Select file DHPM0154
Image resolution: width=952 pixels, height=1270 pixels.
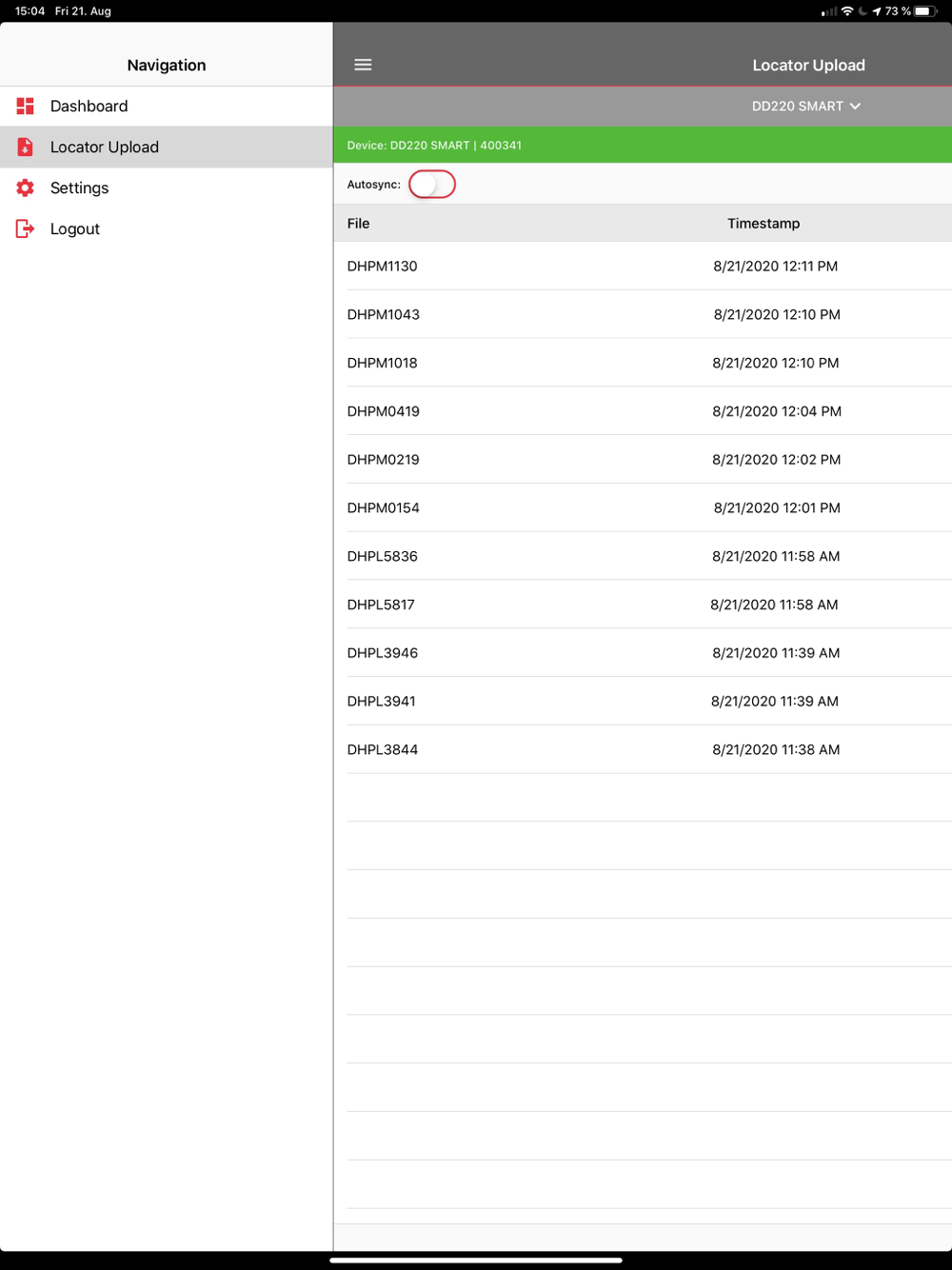pos(384,507)
